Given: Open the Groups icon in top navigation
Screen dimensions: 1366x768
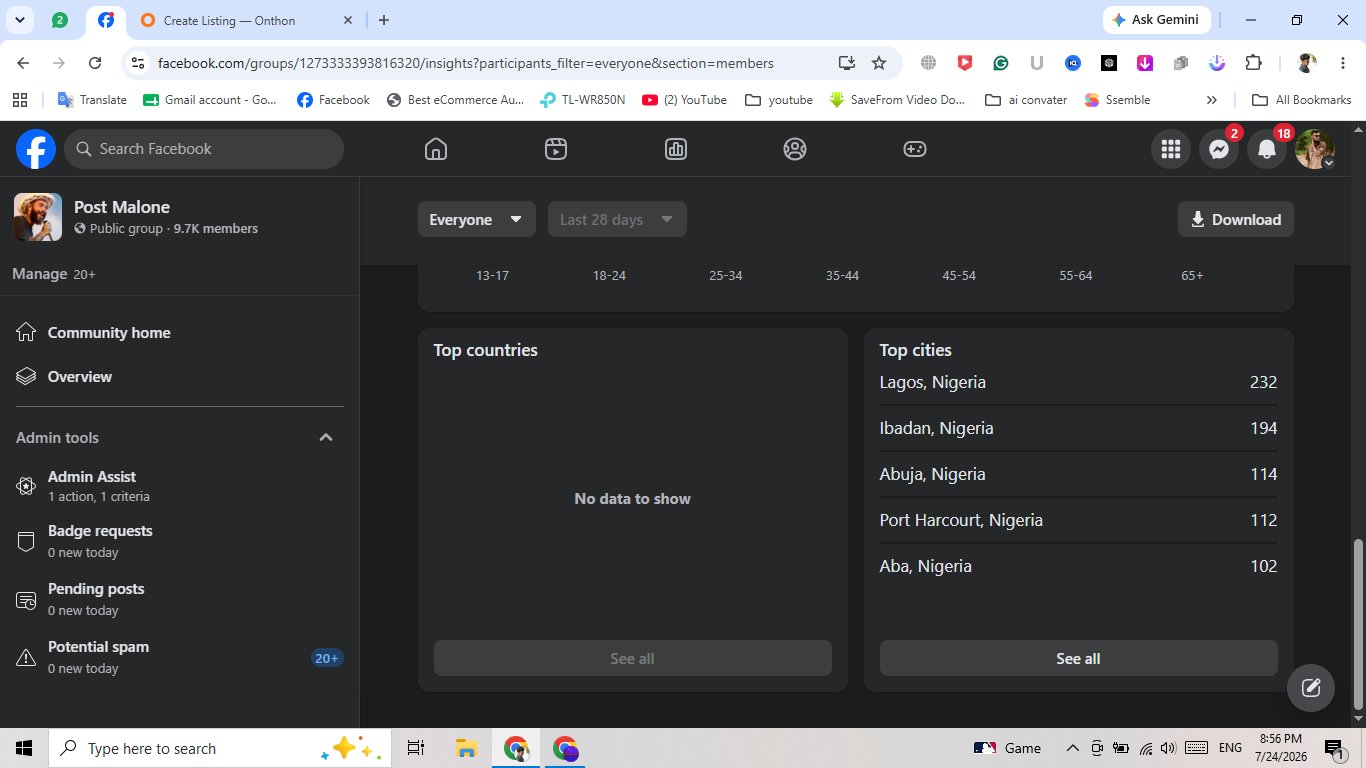Looking at the screenshot, I should (x=795, y=149).
